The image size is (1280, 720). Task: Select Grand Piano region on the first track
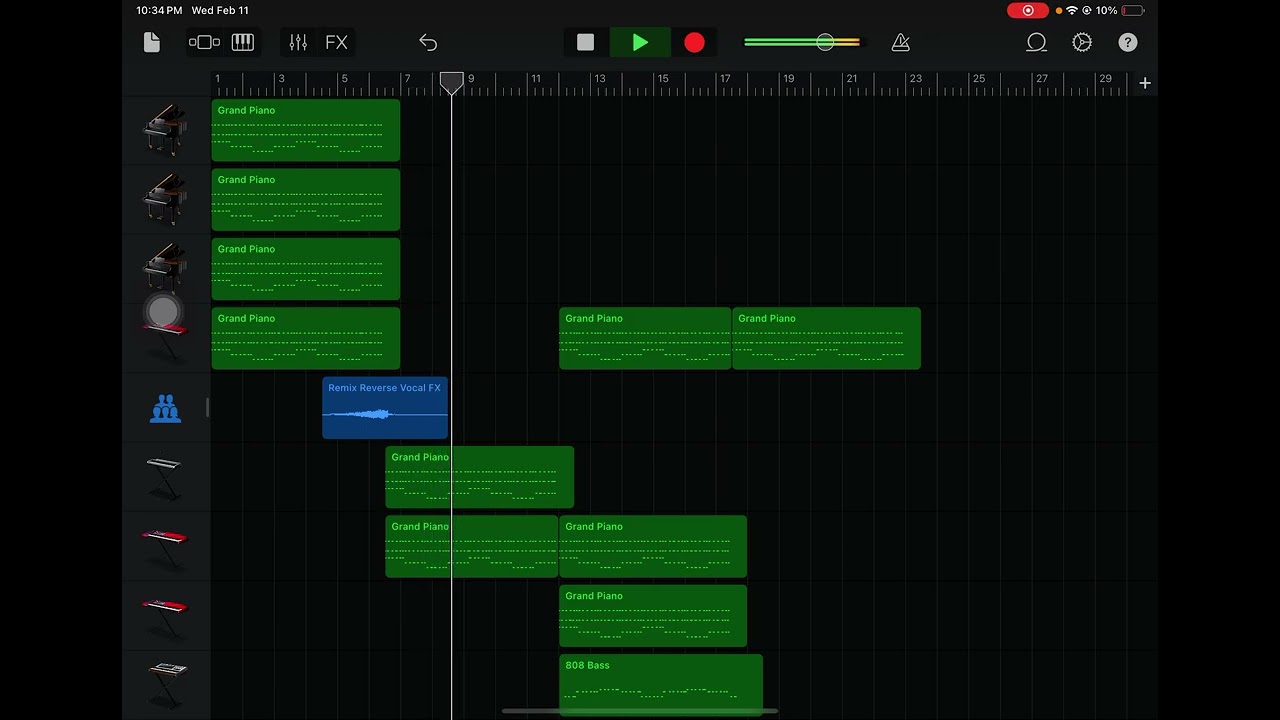click(306, 130)
